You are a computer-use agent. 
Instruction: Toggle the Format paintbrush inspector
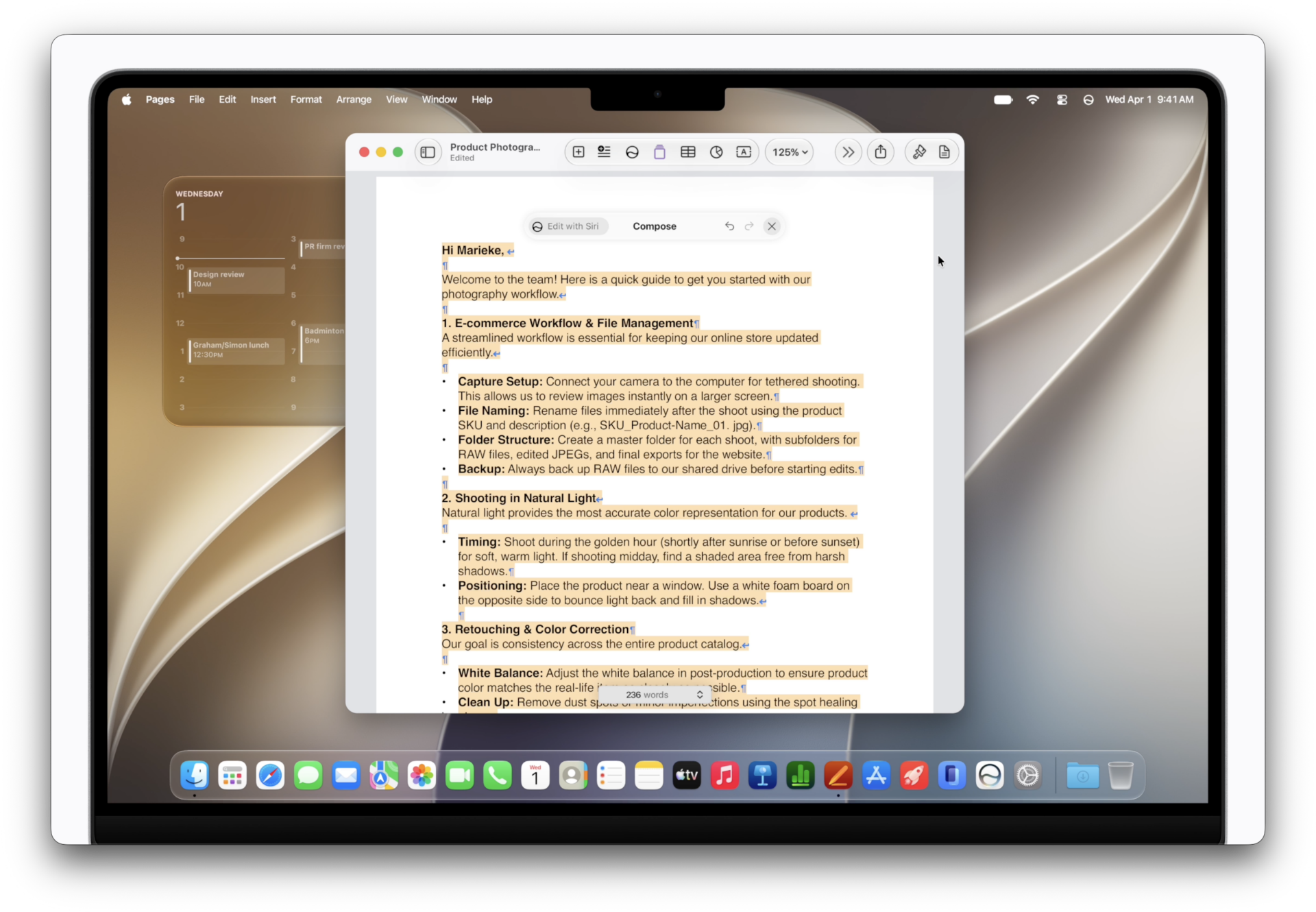point(919,152)
